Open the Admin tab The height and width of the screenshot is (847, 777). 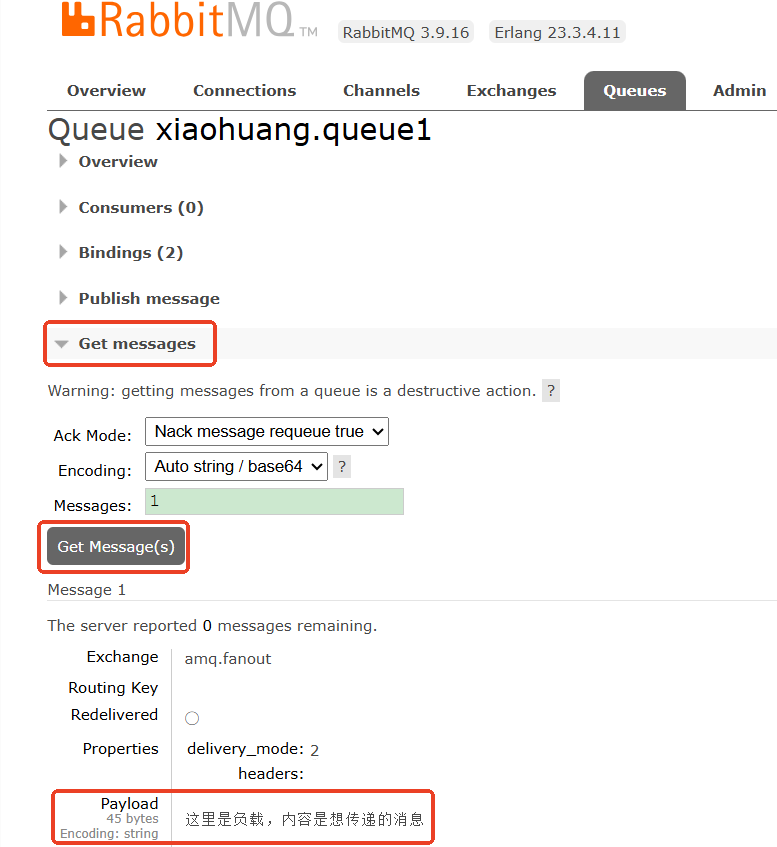739,91
